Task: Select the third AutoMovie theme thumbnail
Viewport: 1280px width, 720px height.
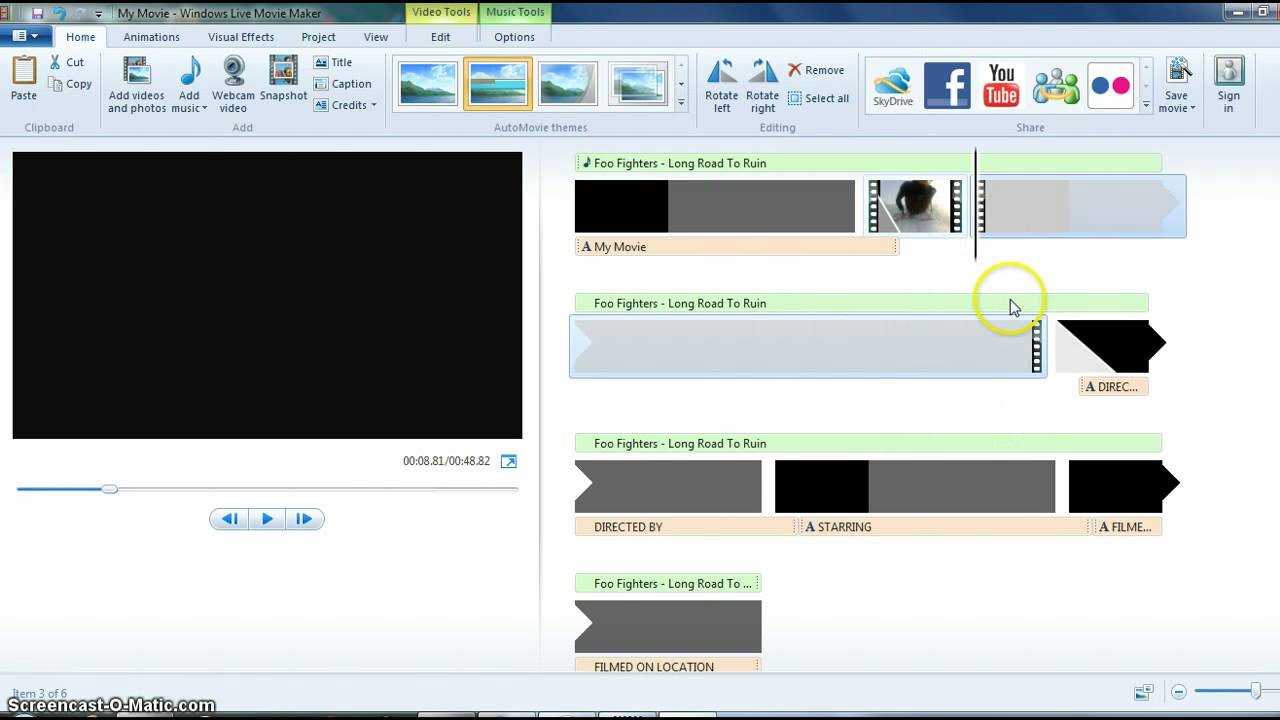Action: click(x=568, y=84)
